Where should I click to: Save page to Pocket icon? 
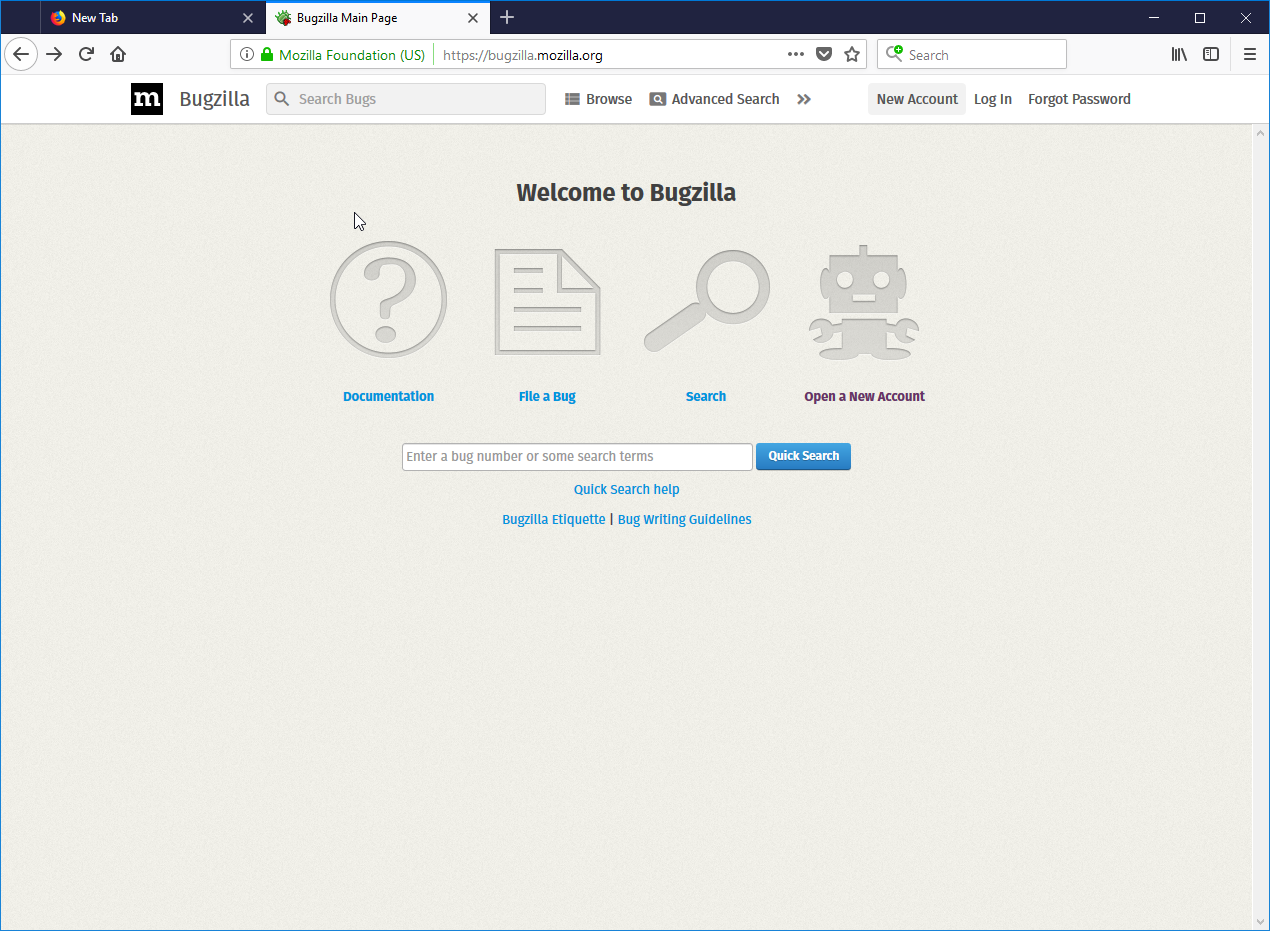pos(824,55)
